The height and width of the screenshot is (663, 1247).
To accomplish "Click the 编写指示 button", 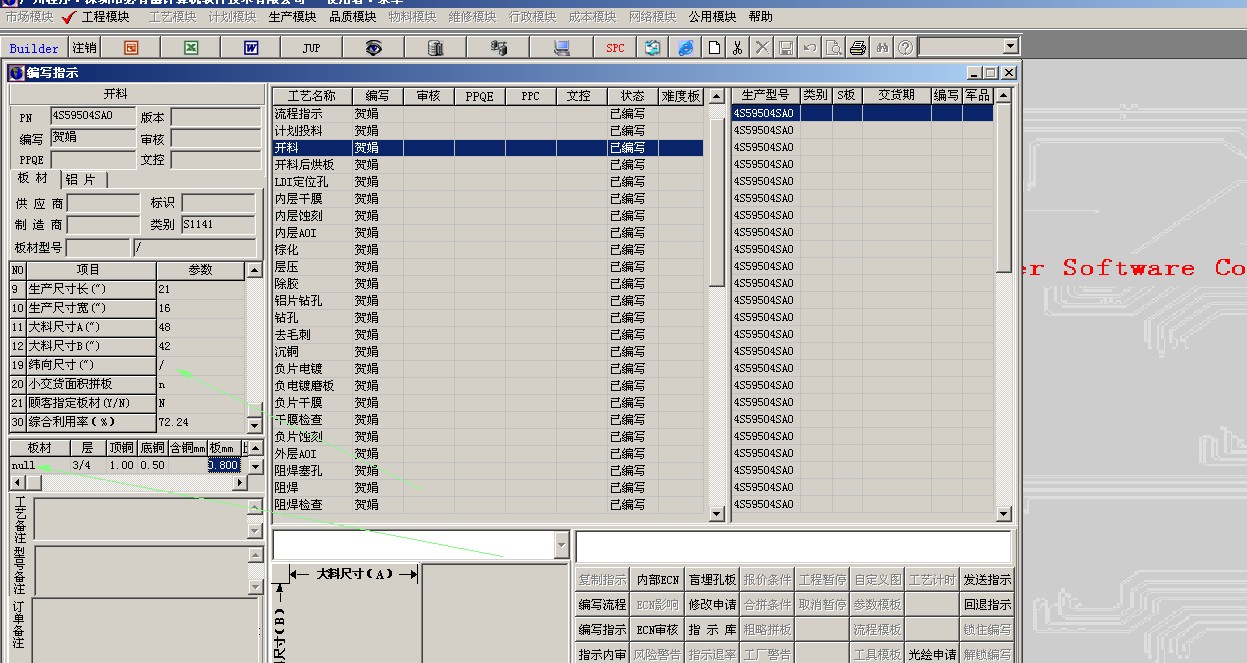I will 602,630.
